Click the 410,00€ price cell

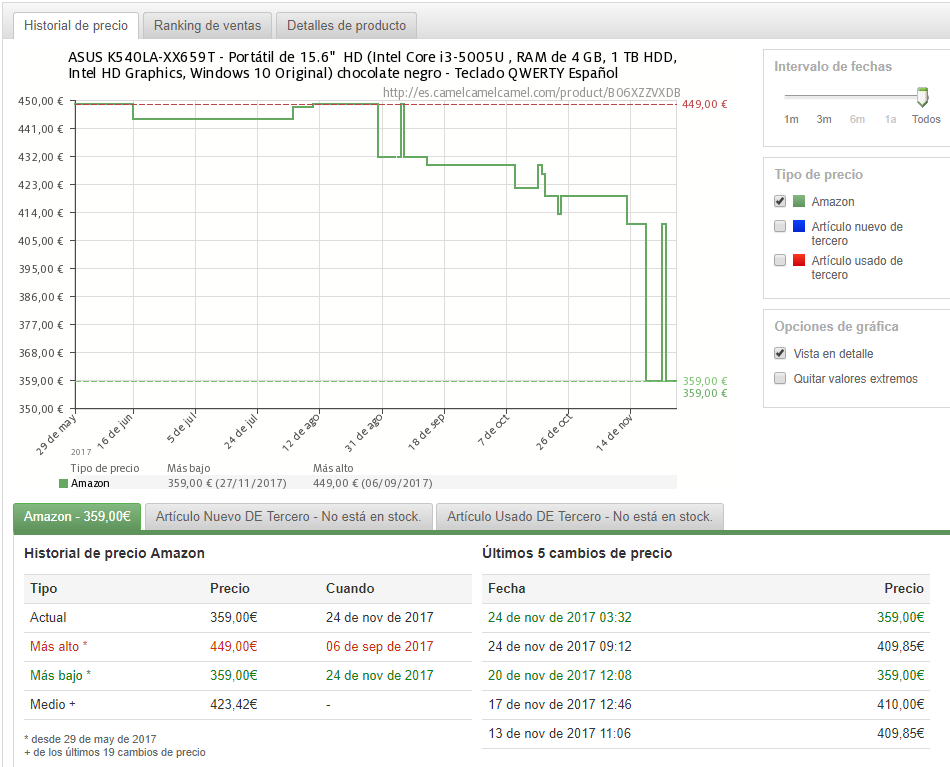[x=900, y=705]
